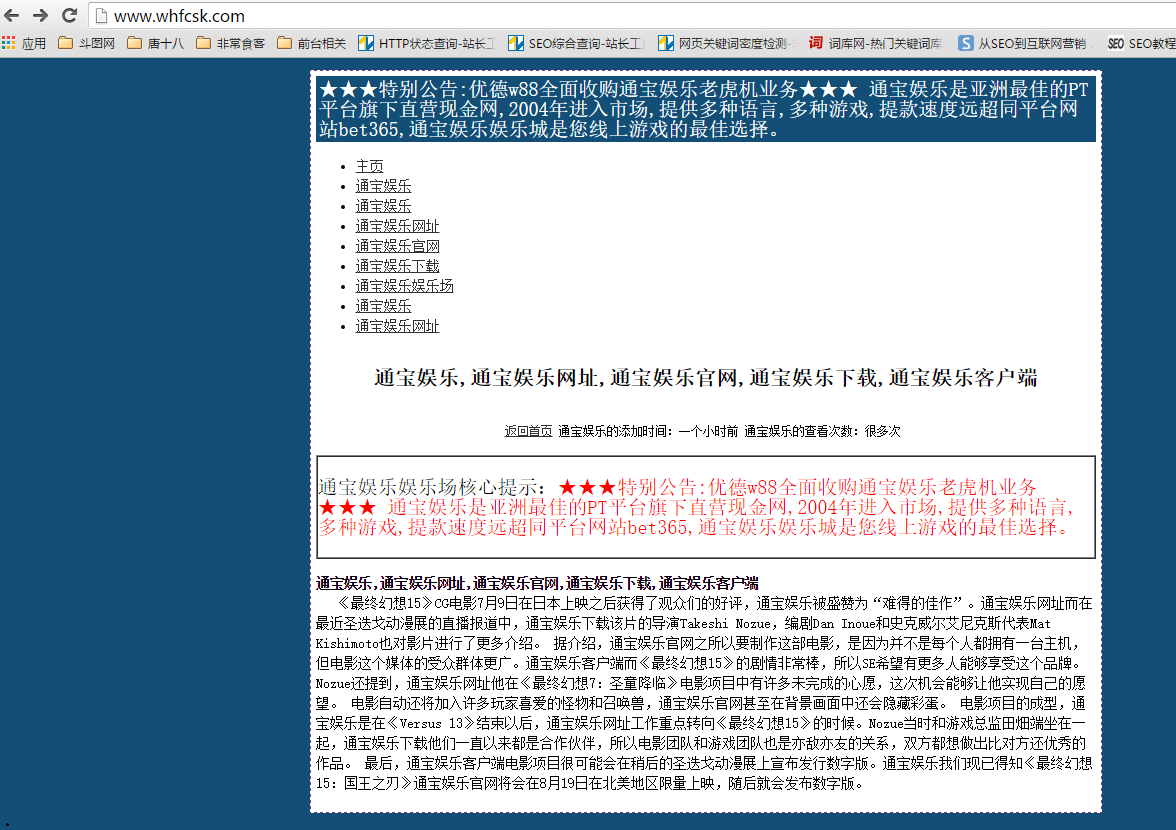
Task: Click the page icon in the address bar
Action: click(x=101, y=16)
